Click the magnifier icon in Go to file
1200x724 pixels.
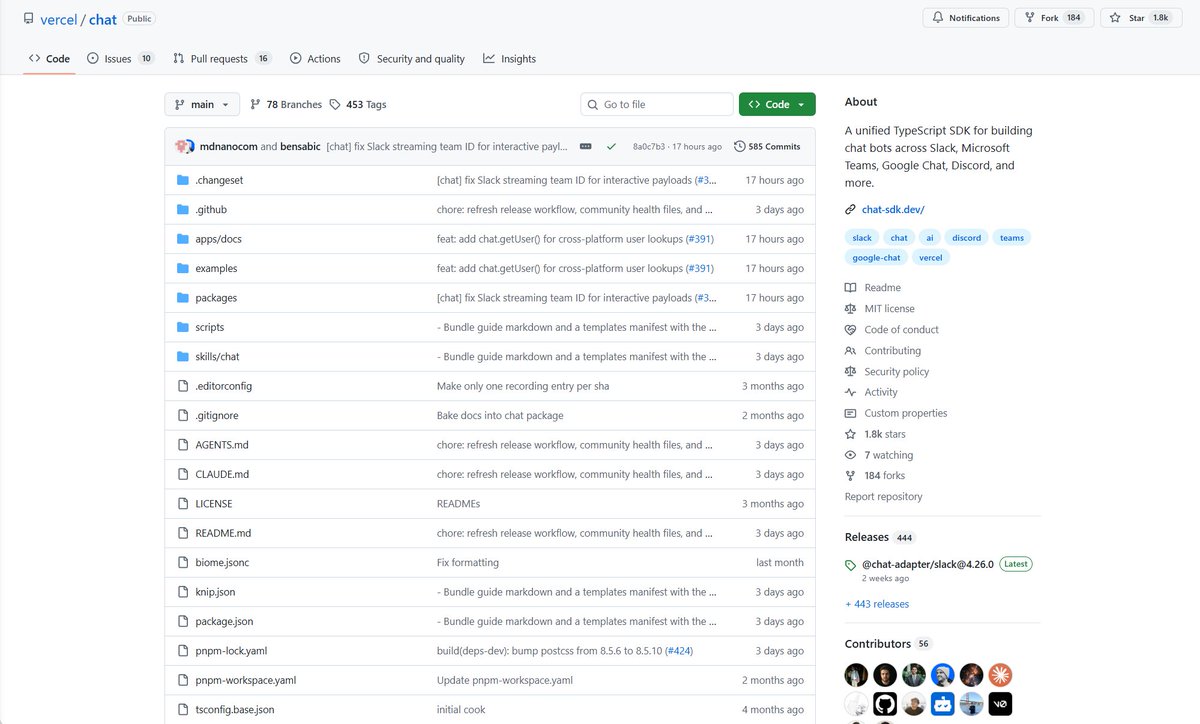[594, 104]
